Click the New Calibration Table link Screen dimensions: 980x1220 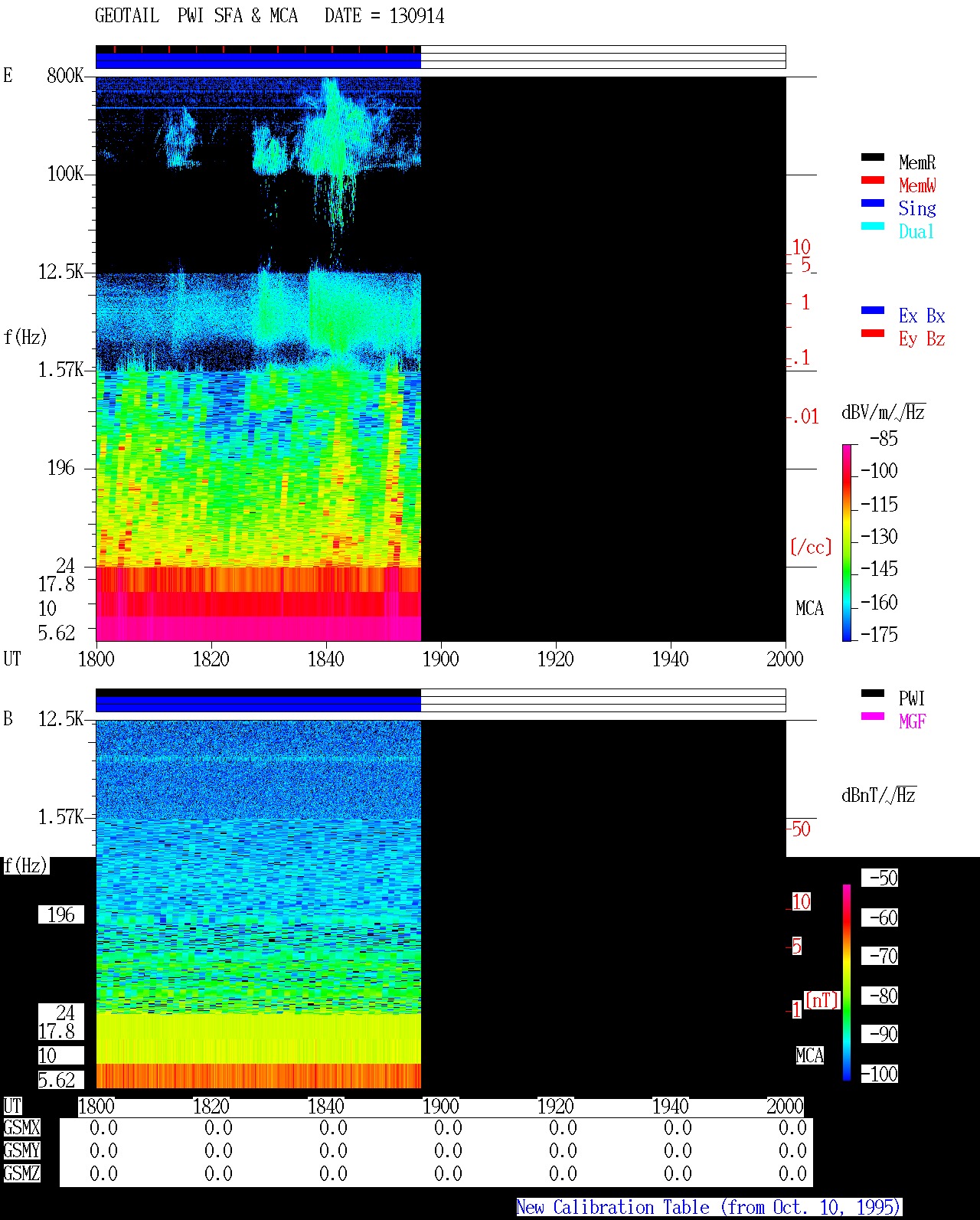point(709,1207)
